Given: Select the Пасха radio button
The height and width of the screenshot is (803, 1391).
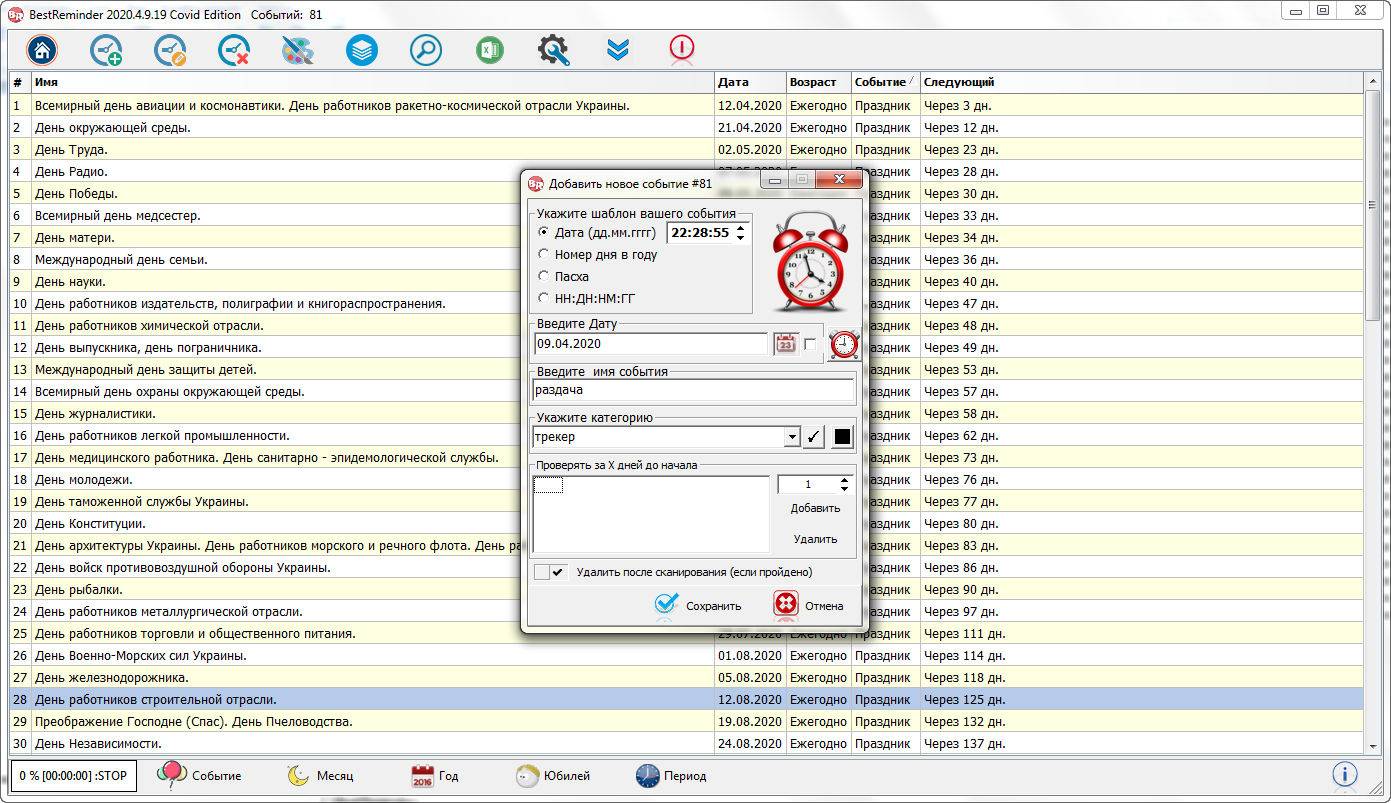Looking at the screenshot, I should 544,276.
